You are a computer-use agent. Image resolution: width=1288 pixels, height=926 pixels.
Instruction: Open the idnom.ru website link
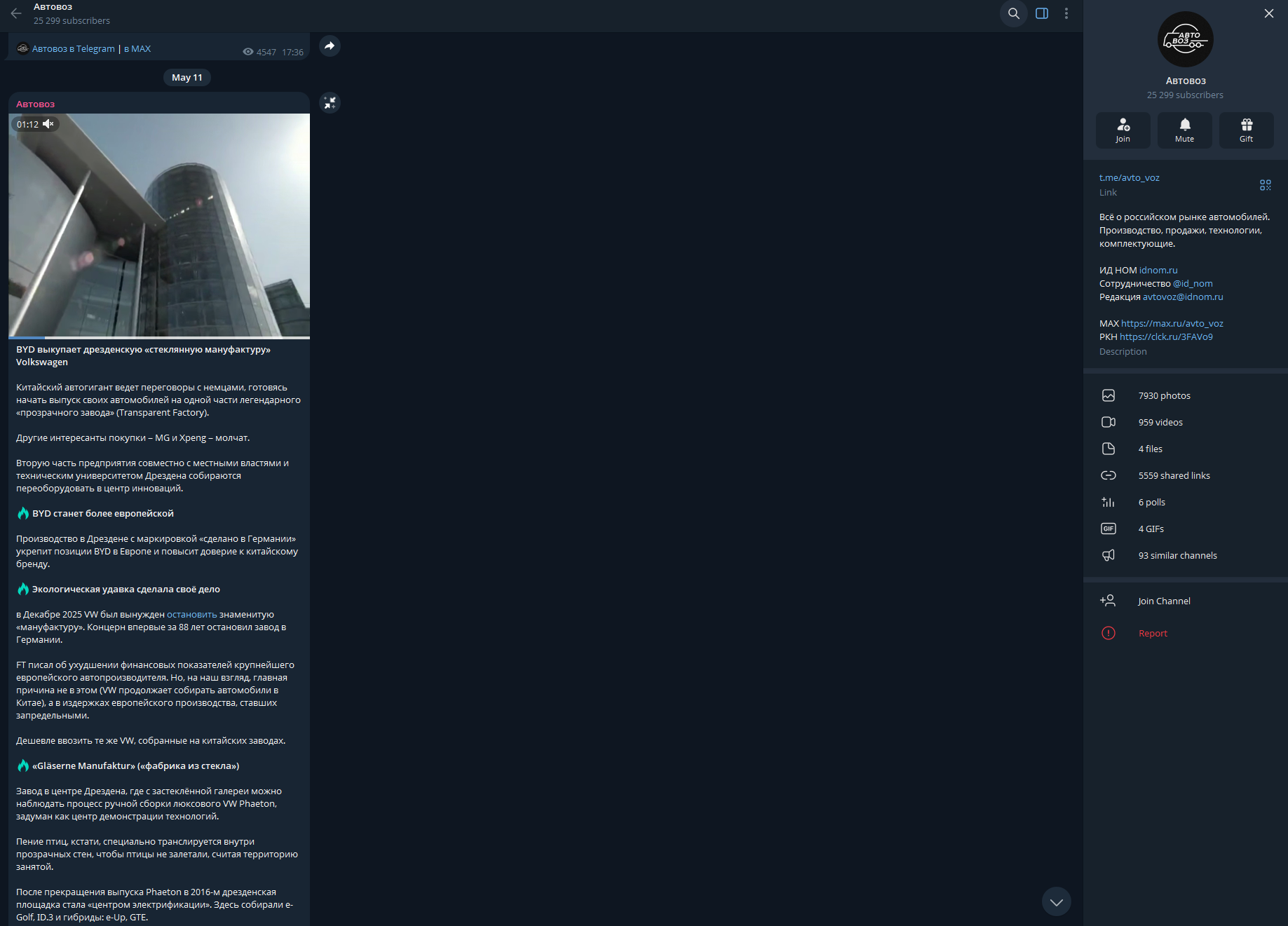pyautogui.click(x=1158, y=271)
